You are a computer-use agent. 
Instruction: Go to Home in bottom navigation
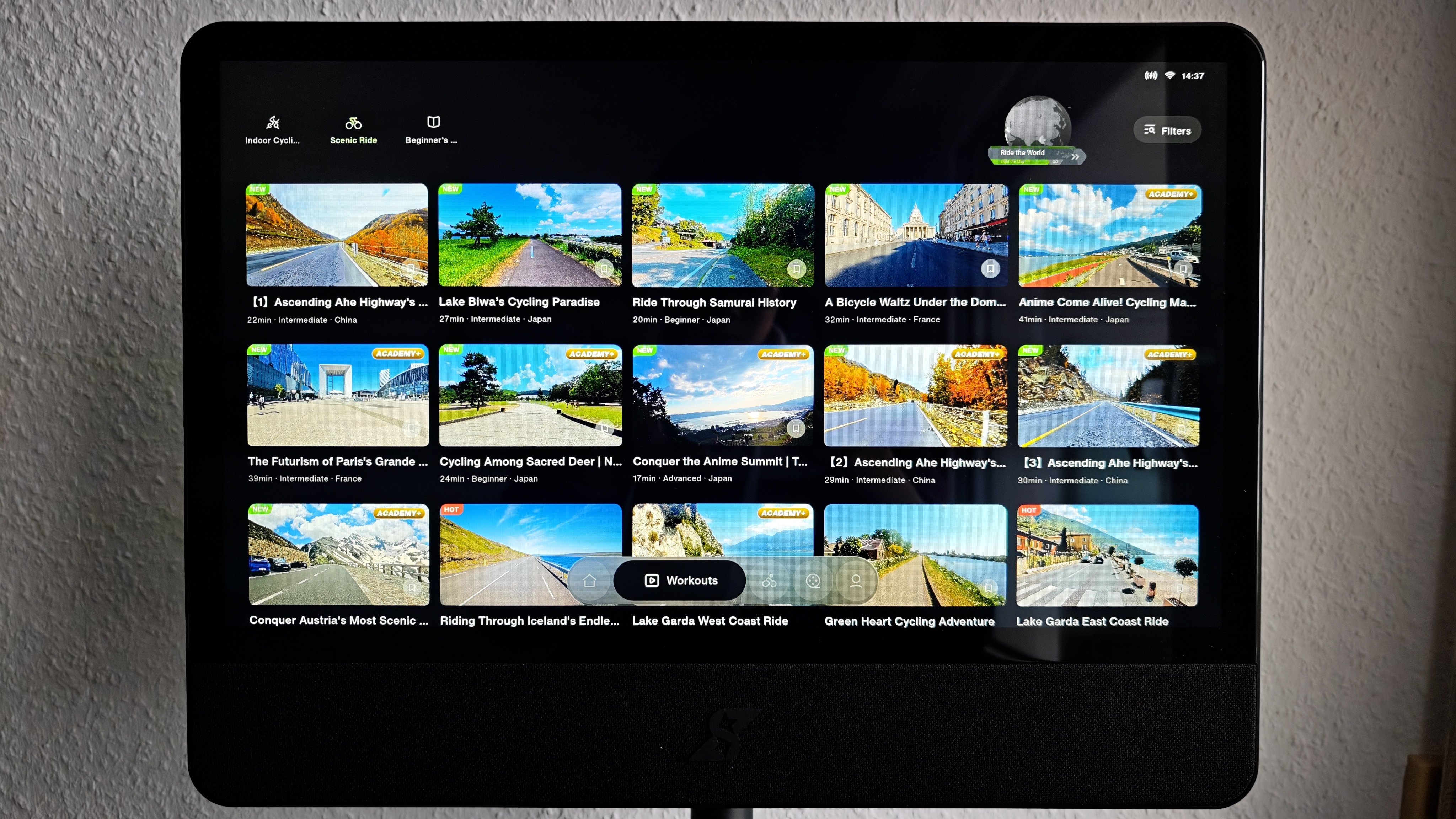pos(589,580)
